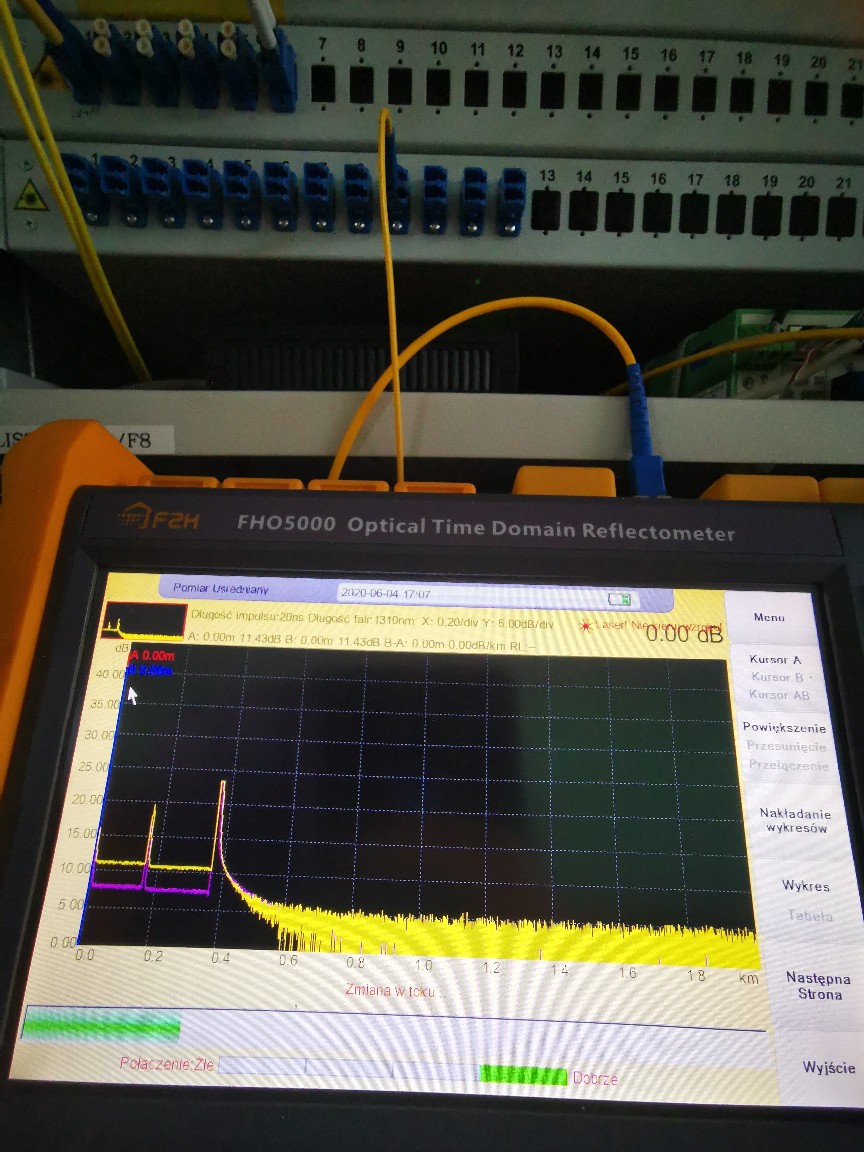Click the X: 0.20/div scale text
Screen dimensions: 864x1152
click(450, 622)
